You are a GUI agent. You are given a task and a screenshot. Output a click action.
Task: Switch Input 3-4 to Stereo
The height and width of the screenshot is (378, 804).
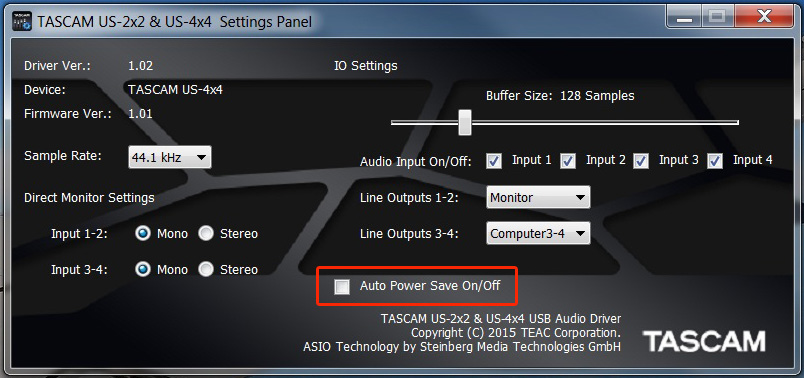tap(206, 269)
